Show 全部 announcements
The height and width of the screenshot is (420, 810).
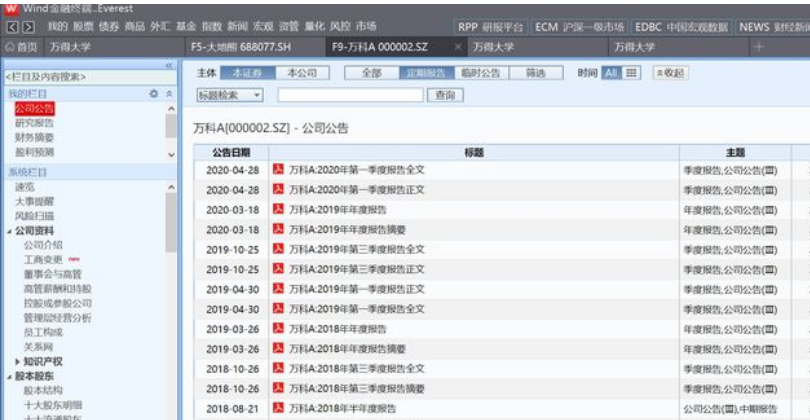372,73
